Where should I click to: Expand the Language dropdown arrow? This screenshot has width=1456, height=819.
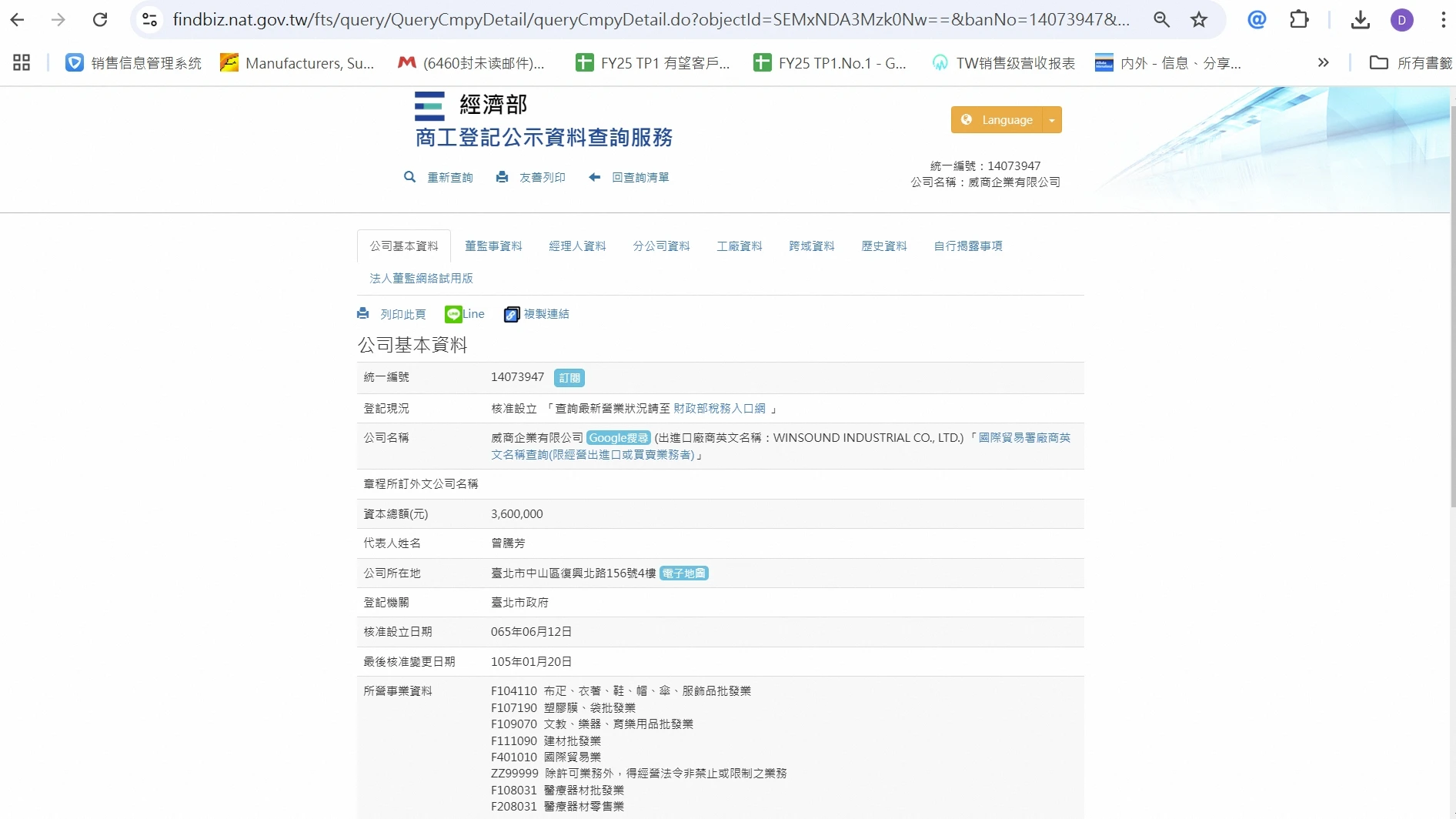pyautogui.click(x=1052, y=120)
